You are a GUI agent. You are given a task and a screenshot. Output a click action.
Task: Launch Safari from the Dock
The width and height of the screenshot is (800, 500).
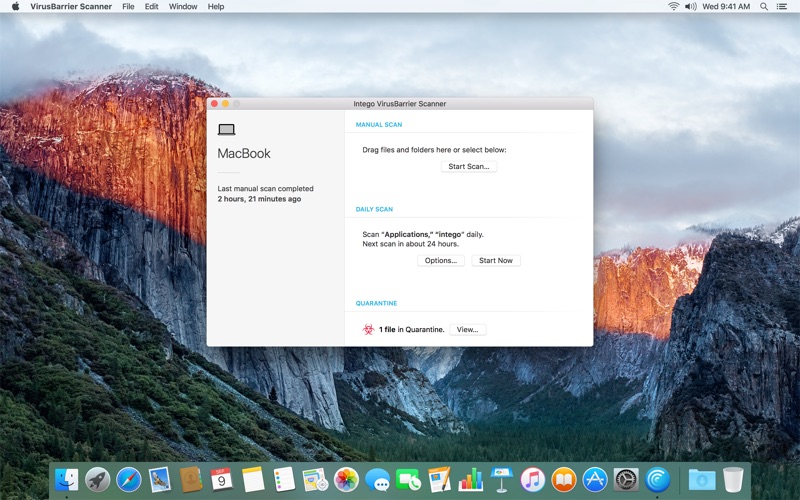129,480
